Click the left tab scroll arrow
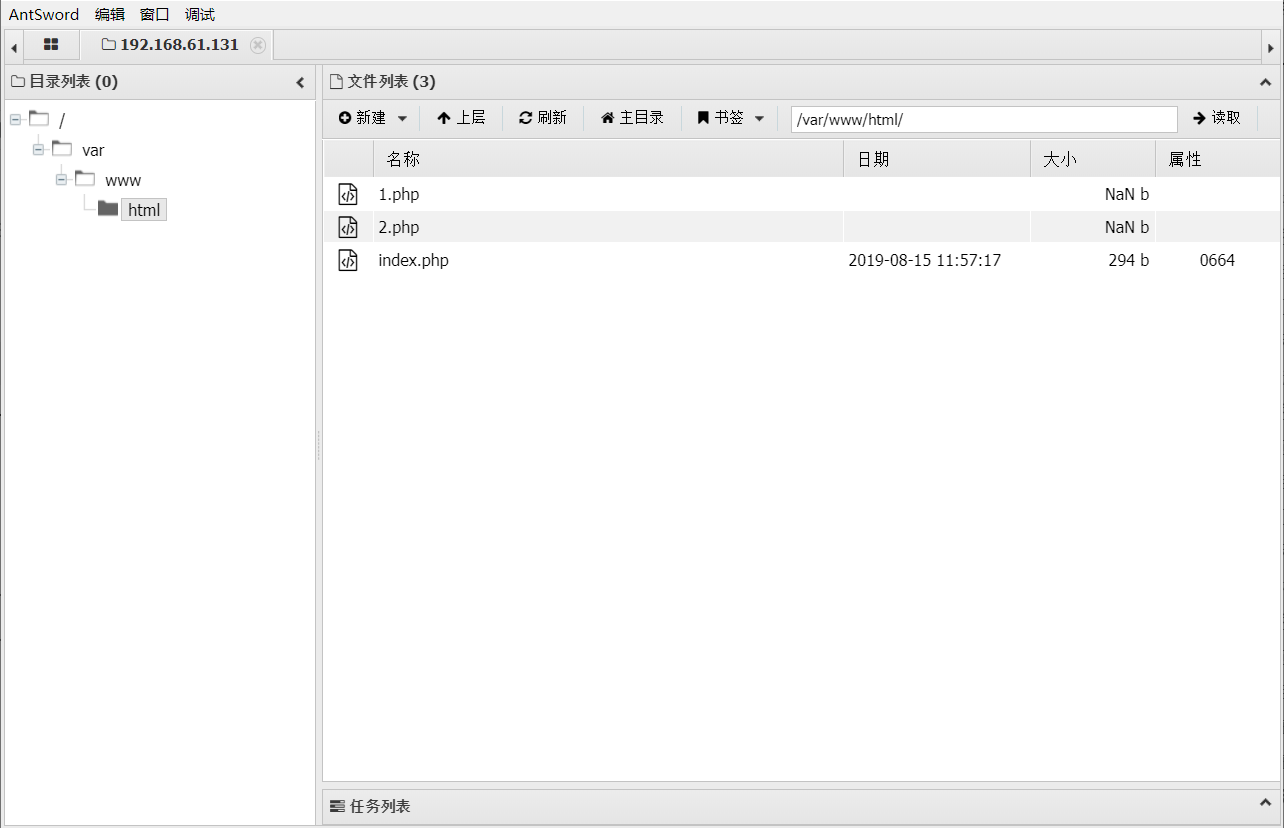The width and height of the screenshot is (1284, 828). pos(14,47)
